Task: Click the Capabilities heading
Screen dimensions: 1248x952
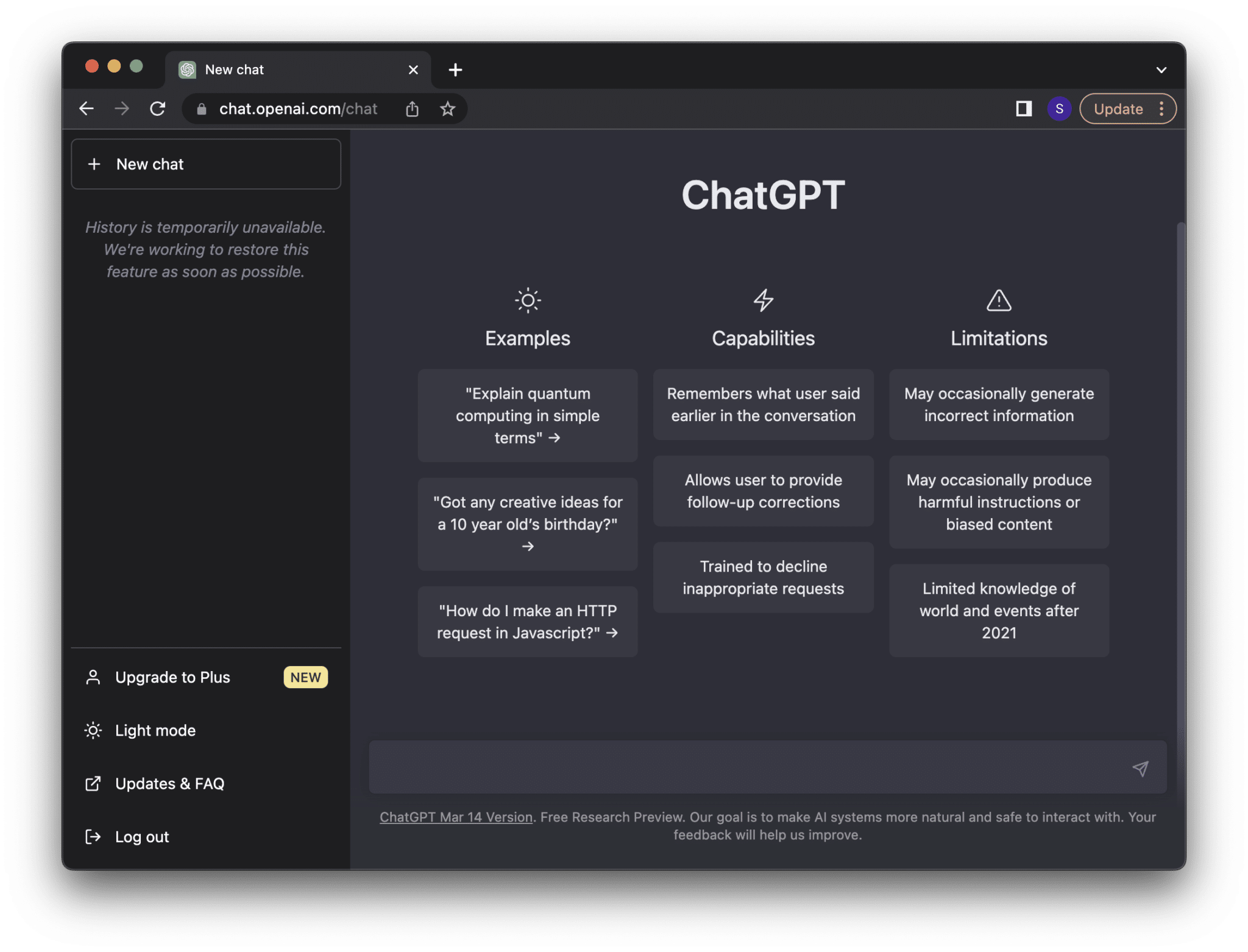Action: point(763,338)
